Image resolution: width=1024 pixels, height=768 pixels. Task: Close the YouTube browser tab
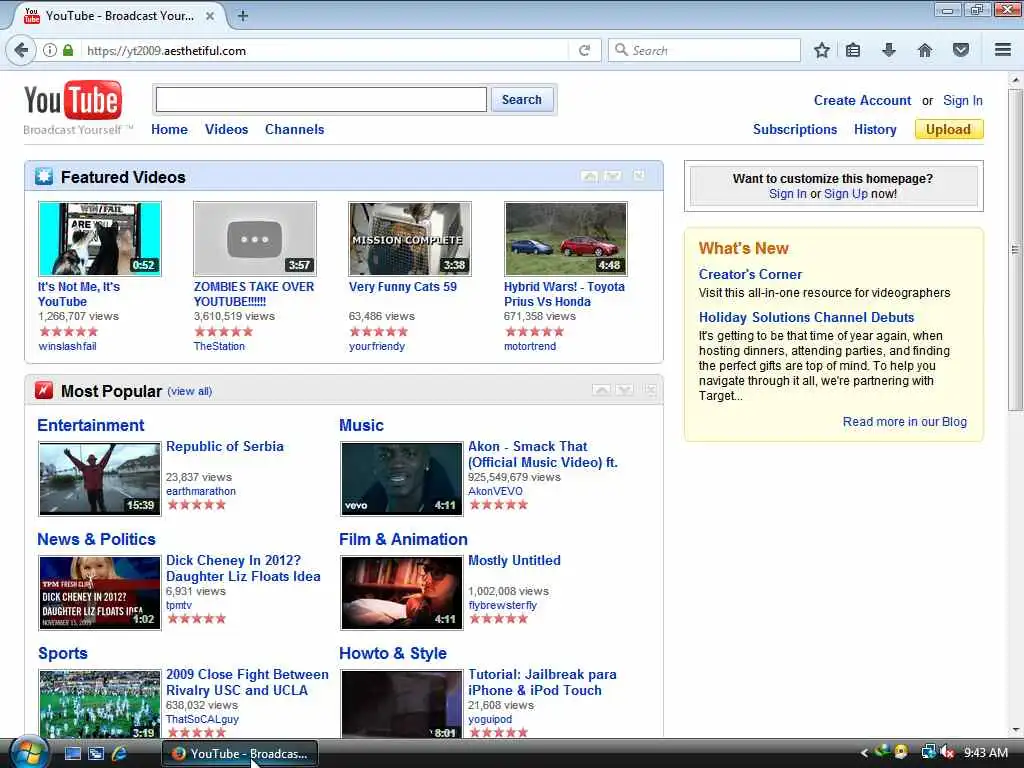click(x=210, y=16)
